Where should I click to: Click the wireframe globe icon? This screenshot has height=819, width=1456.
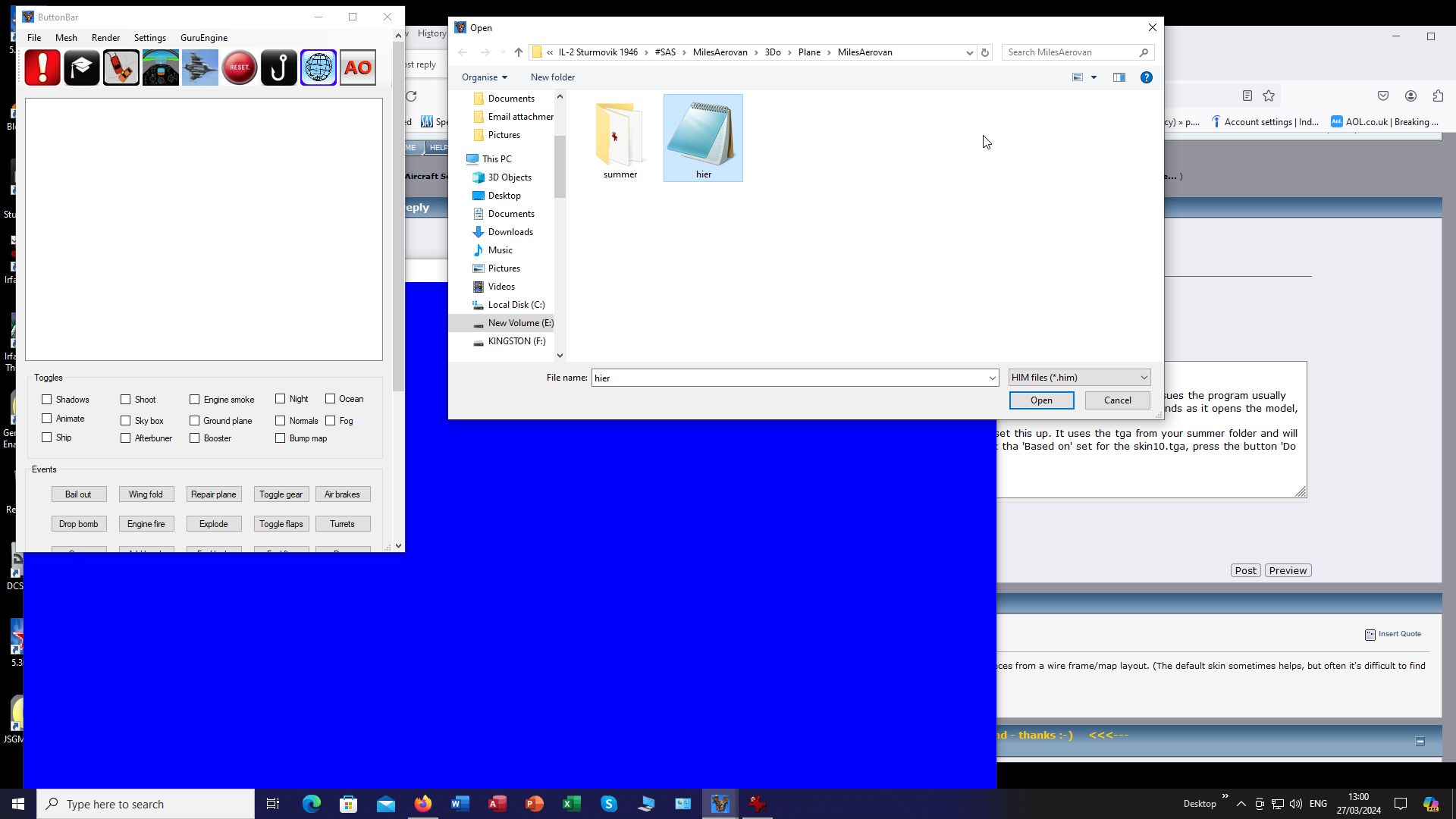[318, 67]
